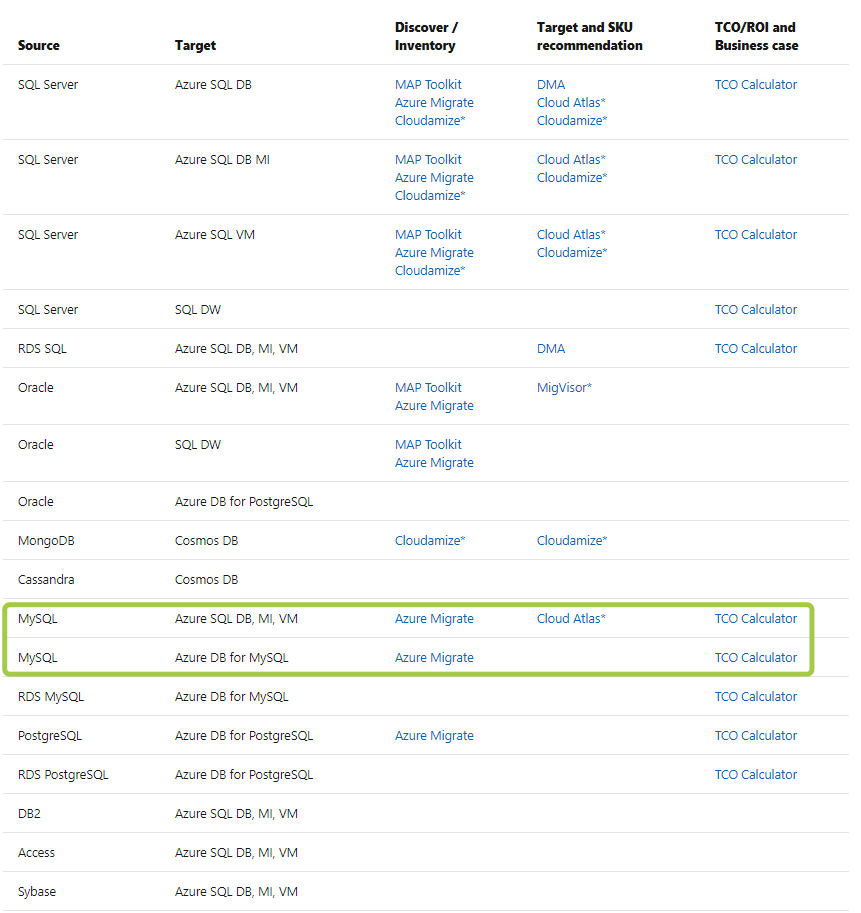The image size is (861, 913).
Task: Select the Target column header
Action: click(x=195, y=45)
